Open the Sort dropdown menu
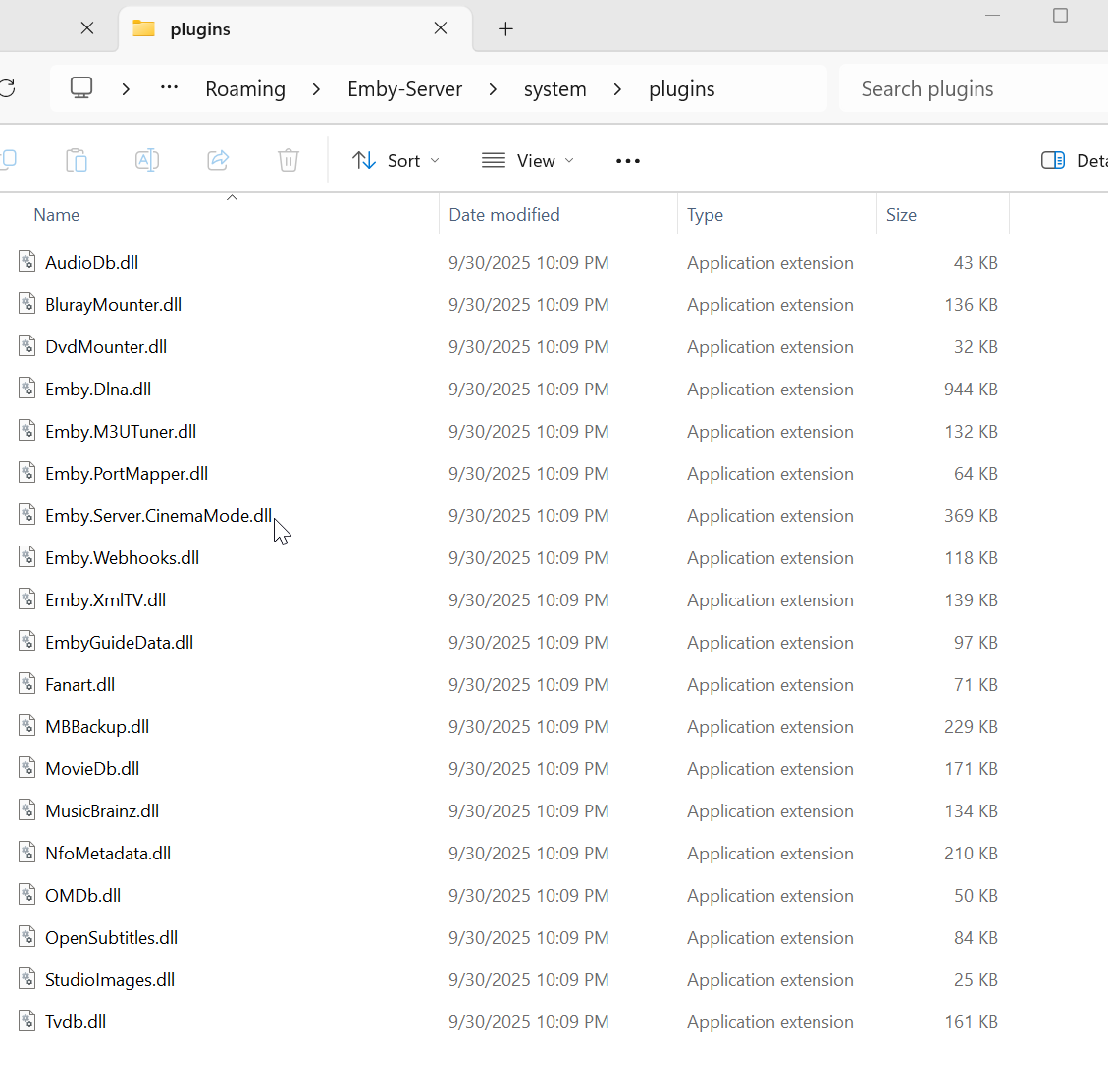This screenshot has height=1092, width=1108. 396,161
